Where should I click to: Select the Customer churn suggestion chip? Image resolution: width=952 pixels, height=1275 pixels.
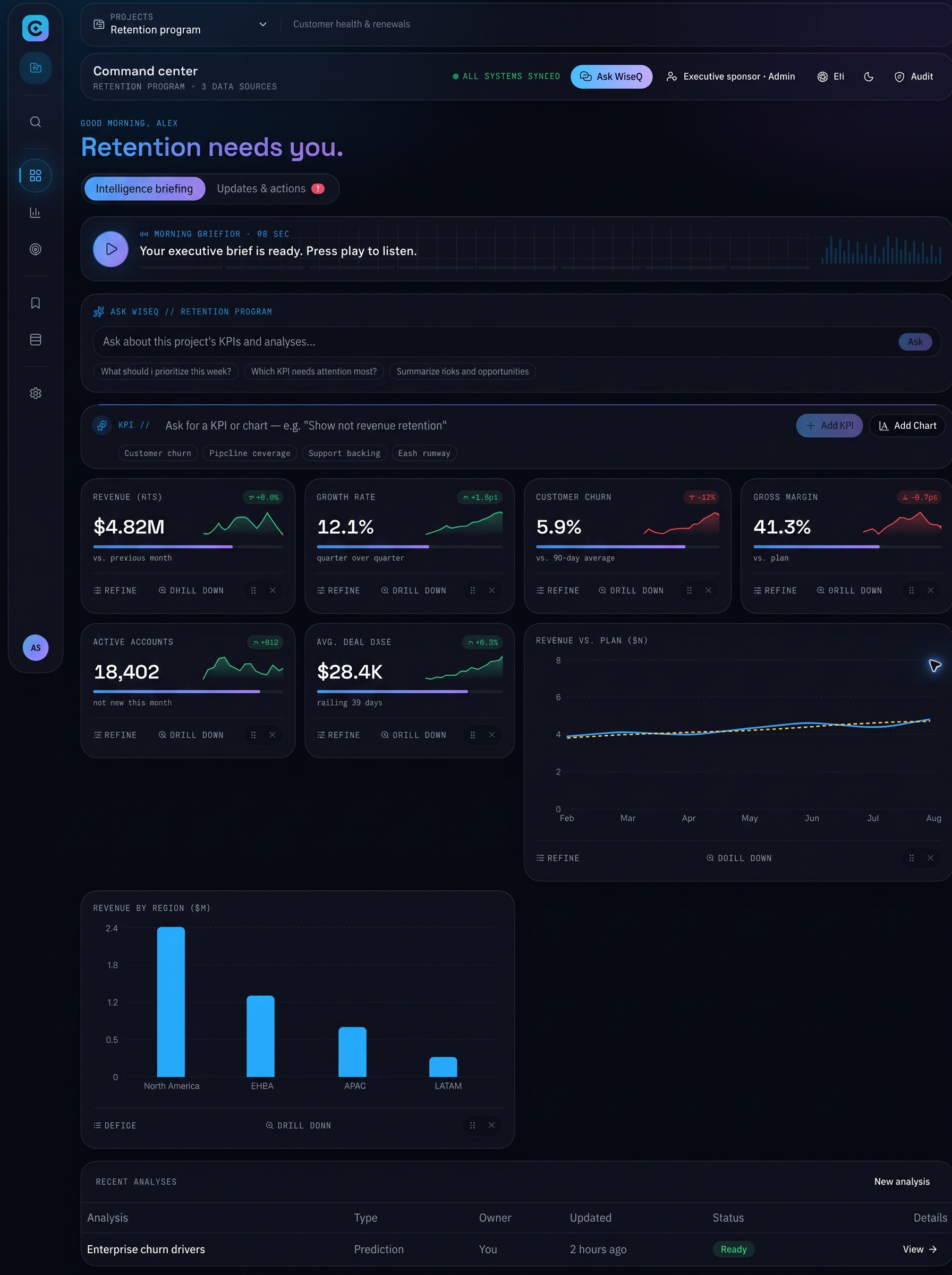click(x=158, y=453)
